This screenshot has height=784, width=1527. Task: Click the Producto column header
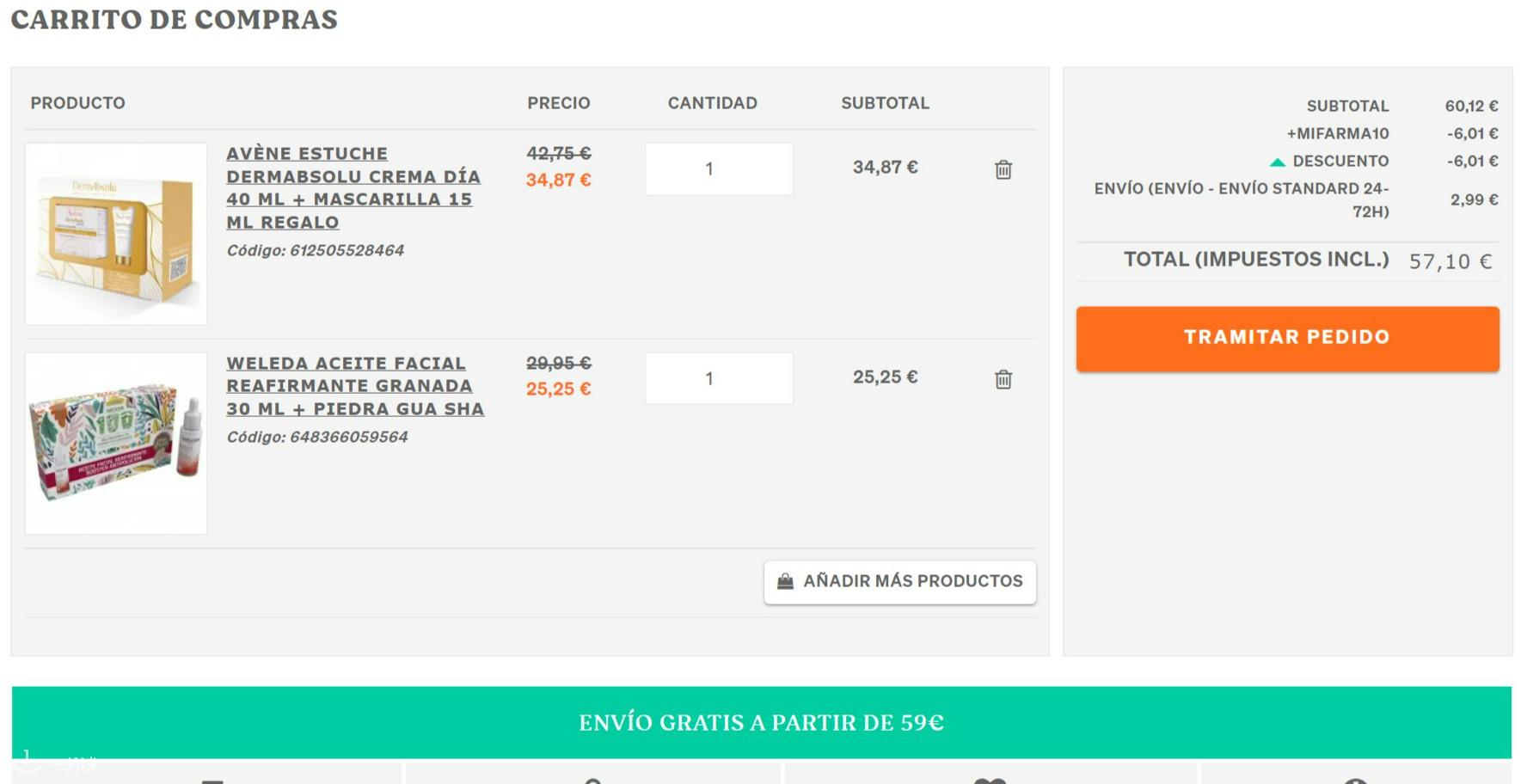click(78, 103)
